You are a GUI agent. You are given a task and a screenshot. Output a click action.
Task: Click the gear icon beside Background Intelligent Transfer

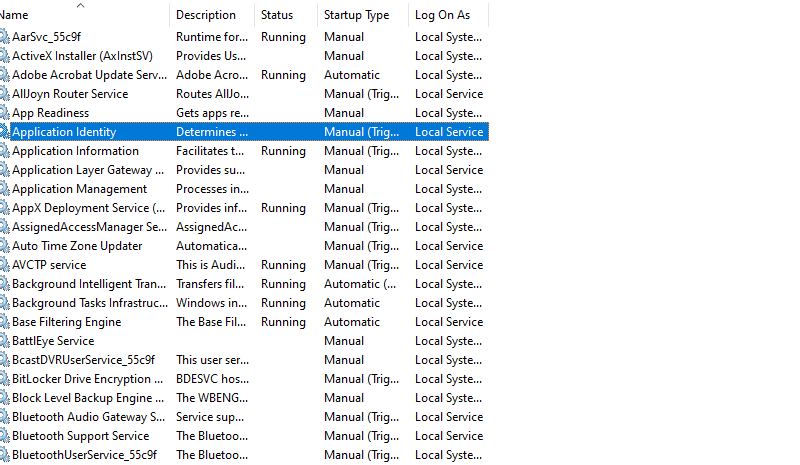coord(4,284)
